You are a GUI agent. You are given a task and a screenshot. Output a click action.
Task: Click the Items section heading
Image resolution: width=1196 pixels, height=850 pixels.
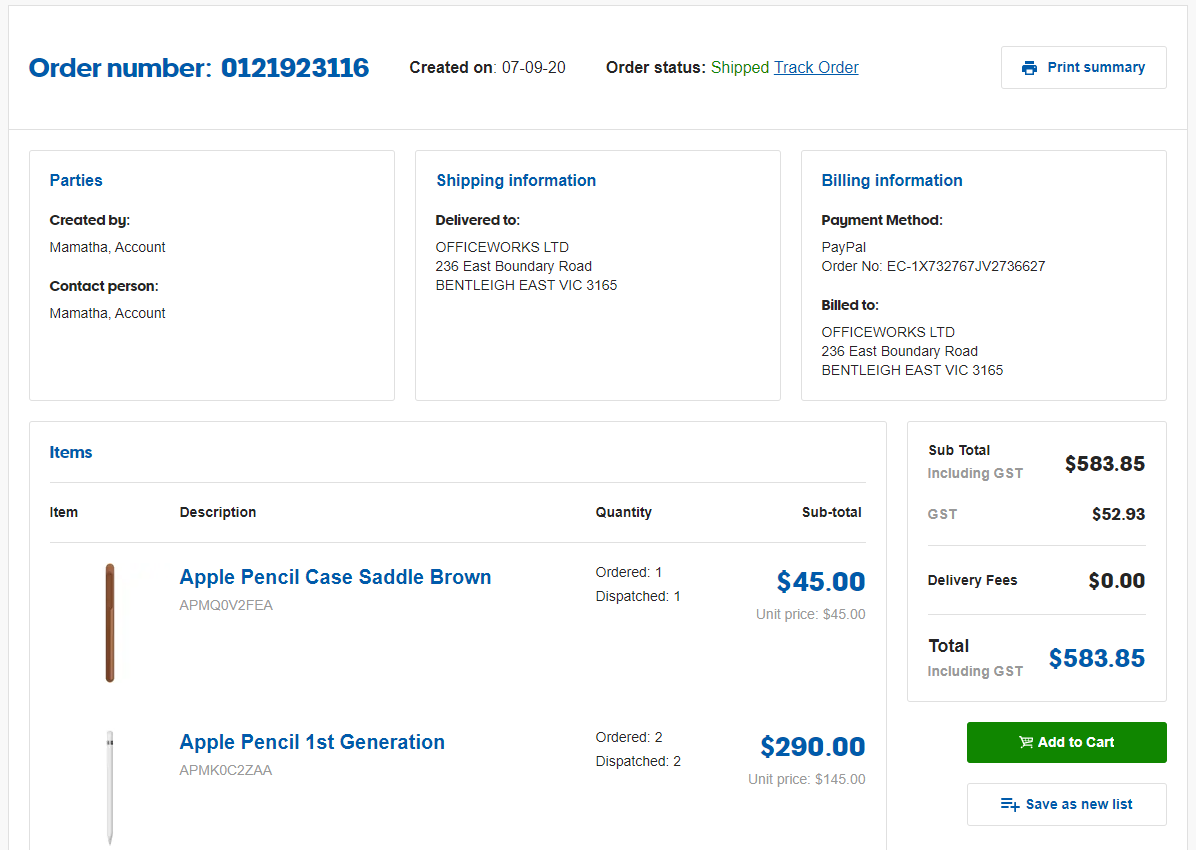tap(71, 452)
